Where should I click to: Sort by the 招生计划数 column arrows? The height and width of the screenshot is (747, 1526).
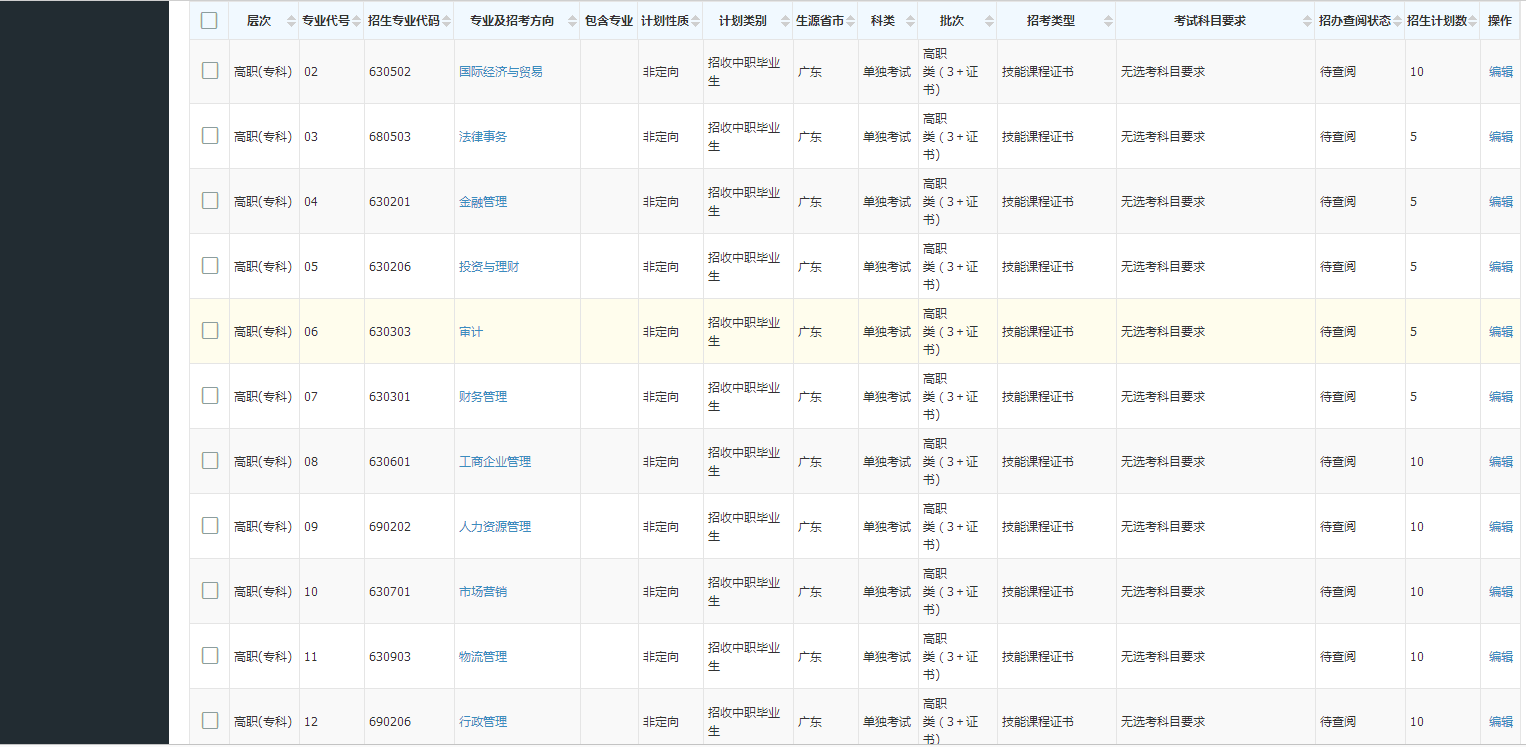pos(1474,21)
